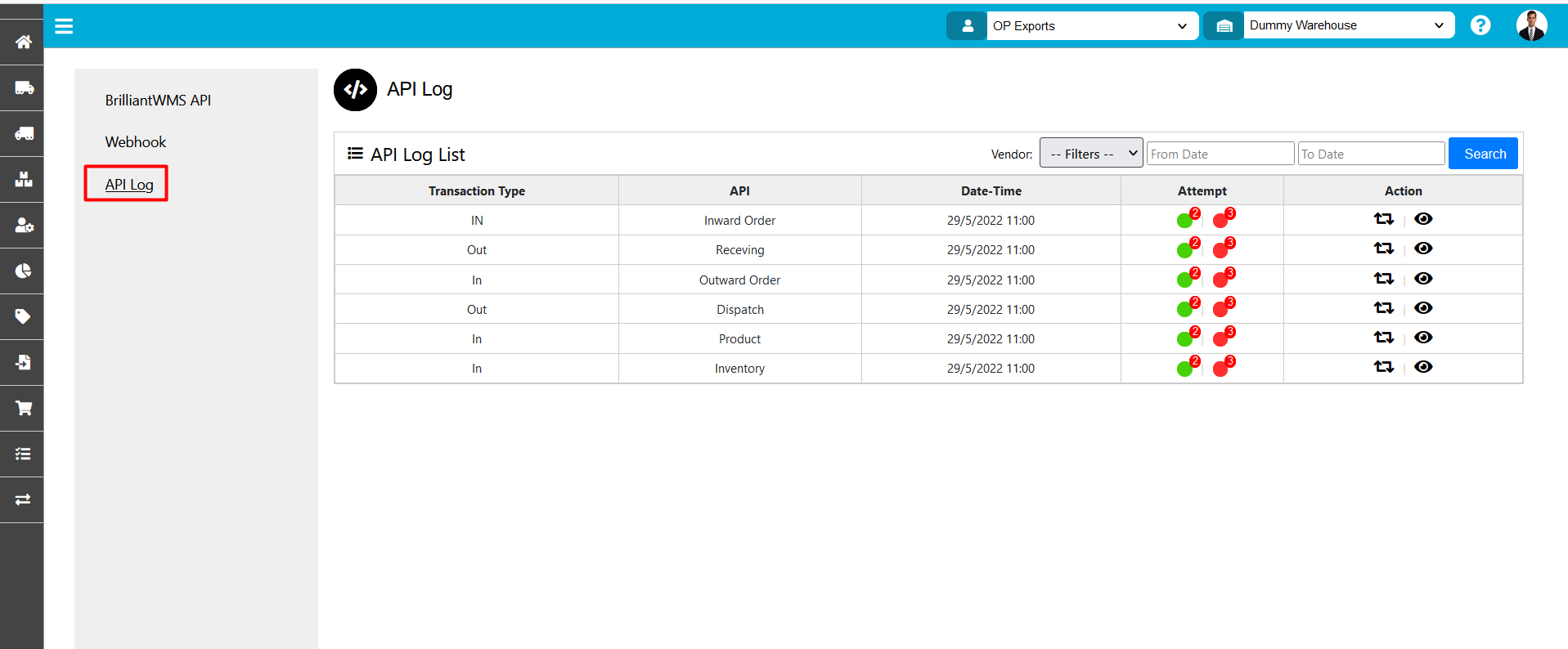
Task: Open the pie chart reports icon
Action: click(23, 271)
